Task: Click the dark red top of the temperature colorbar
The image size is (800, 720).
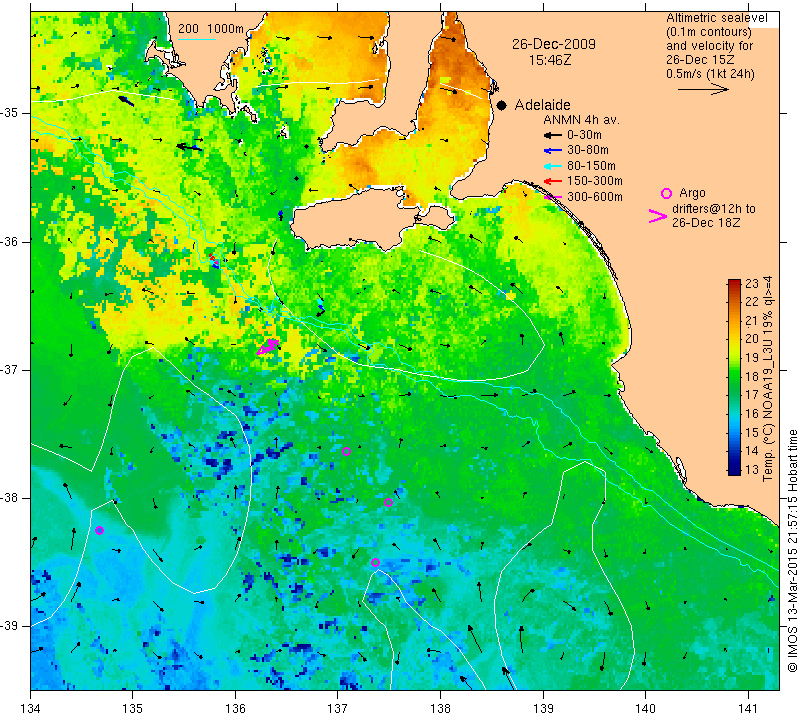Action: 734,284
